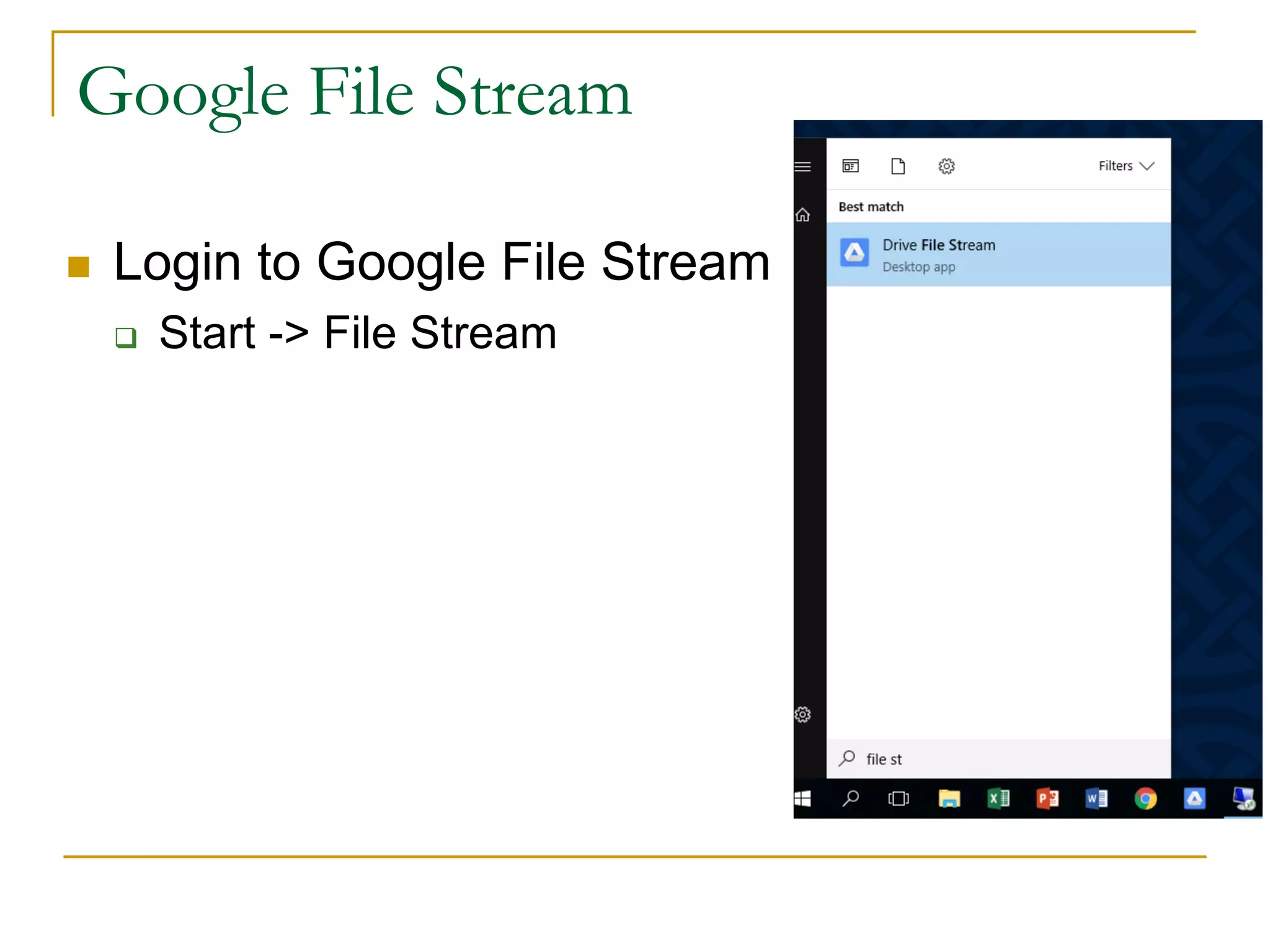Click the remote desktop icon on taskbar

[x=1243, y=799]
